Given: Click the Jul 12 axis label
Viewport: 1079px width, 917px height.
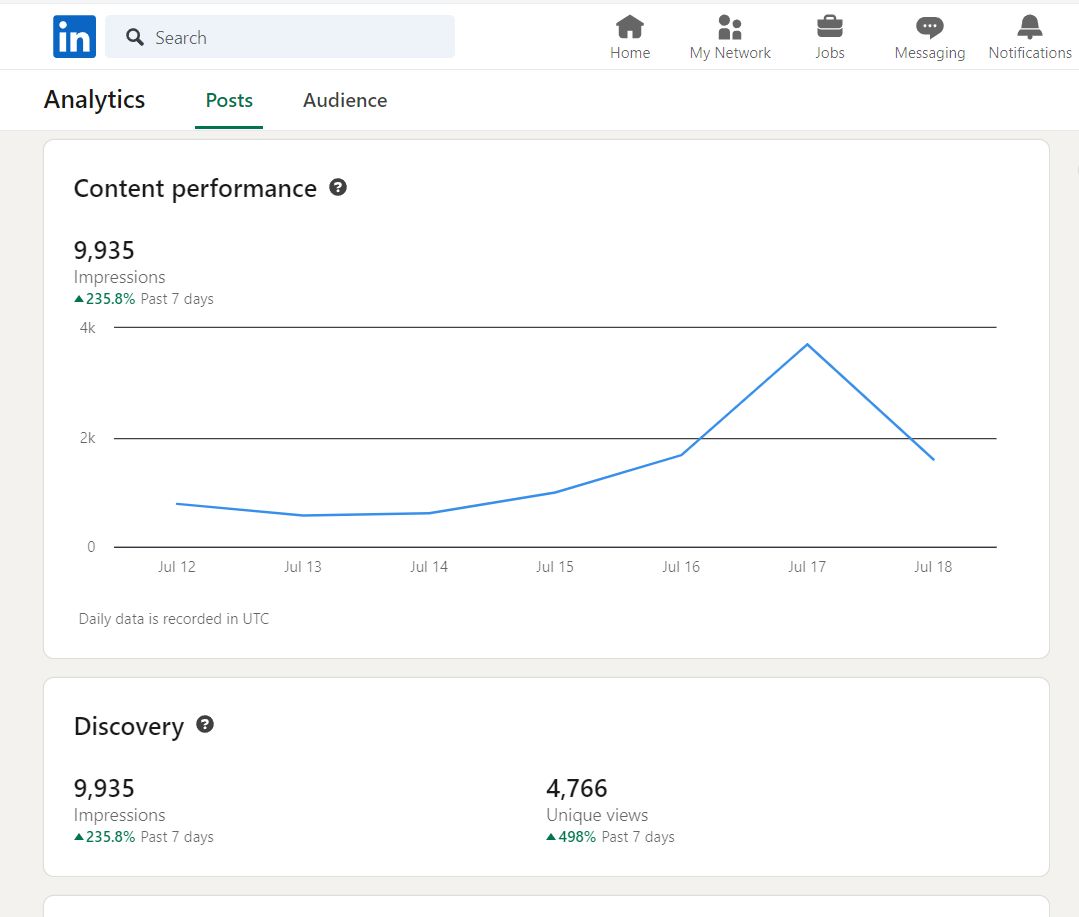Looking at the screenshot, I should [177, 567].
